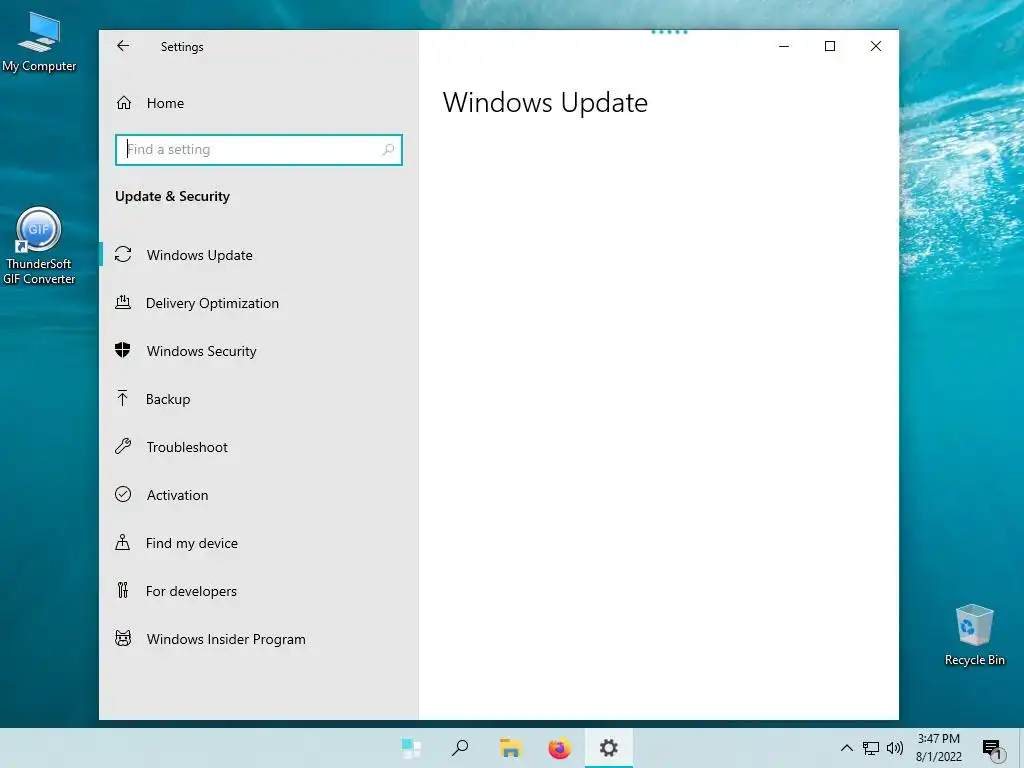Open the clock showing 3:47 PM

(x=938, y=748)
